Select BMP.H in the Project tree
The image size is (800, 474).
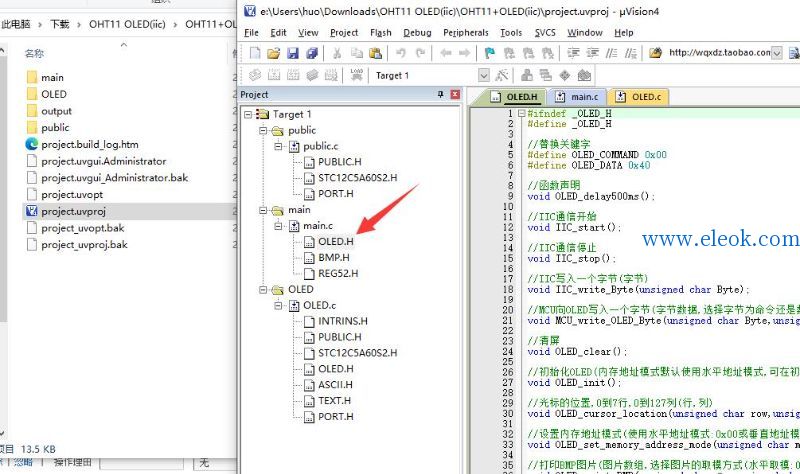(334, 258)
